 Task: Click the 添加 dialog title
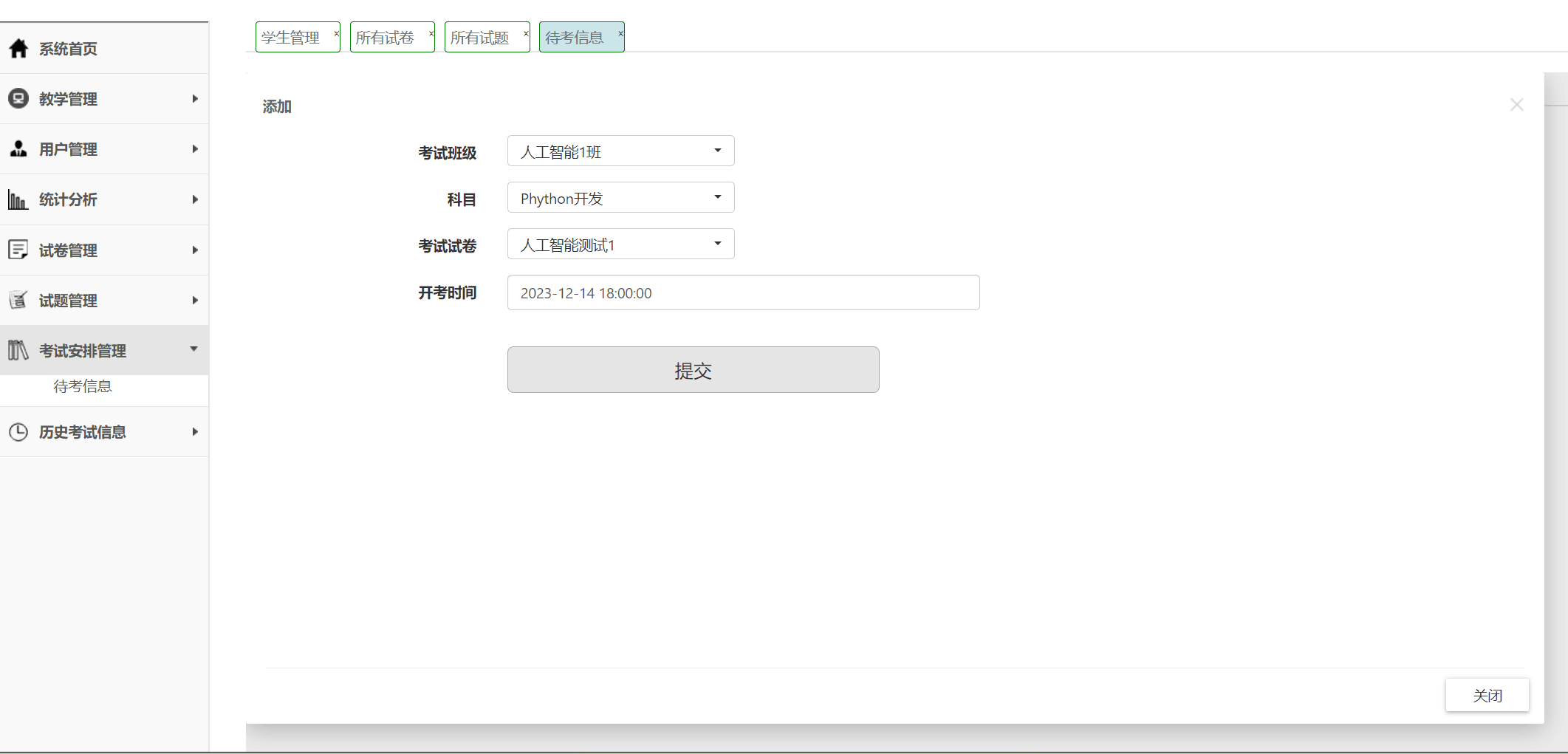pos(277,106)
